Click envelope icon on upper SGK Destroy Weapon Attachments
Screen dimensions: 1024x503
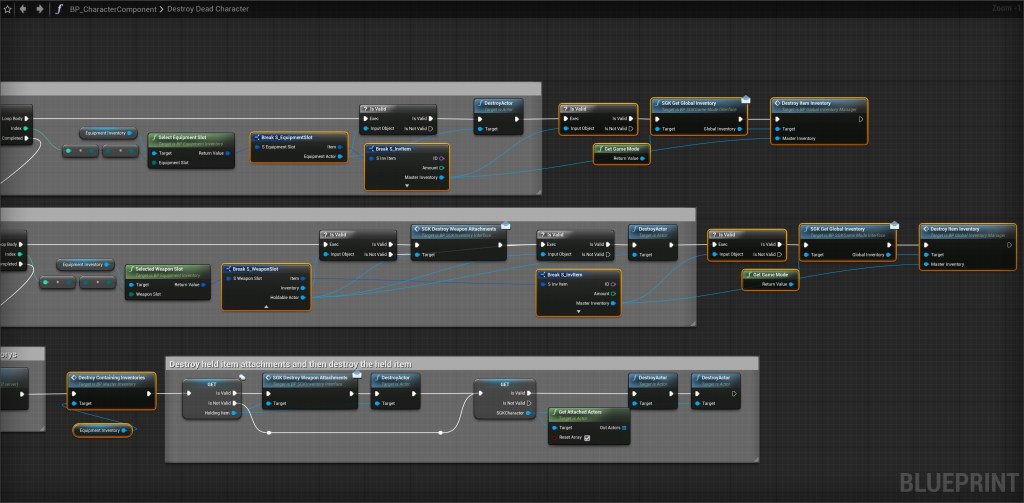506,226
